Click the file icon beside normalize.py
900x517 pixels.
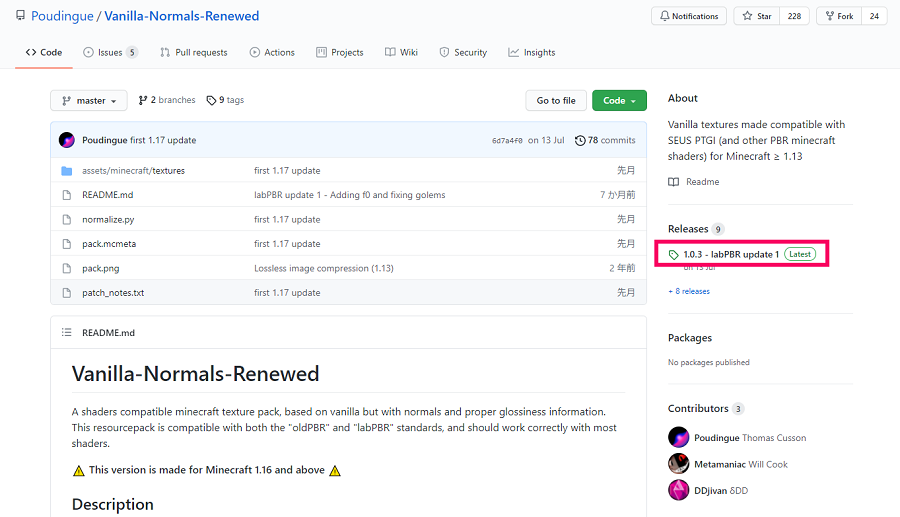[x=67, y=220]
